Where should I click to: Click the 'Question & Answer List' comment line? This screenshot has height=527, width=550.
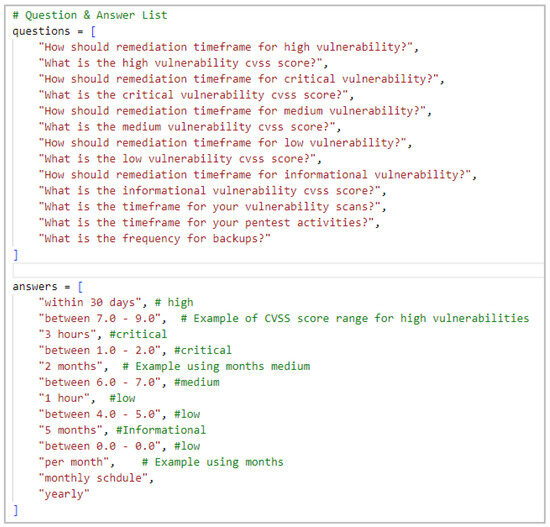coord(90,15)
